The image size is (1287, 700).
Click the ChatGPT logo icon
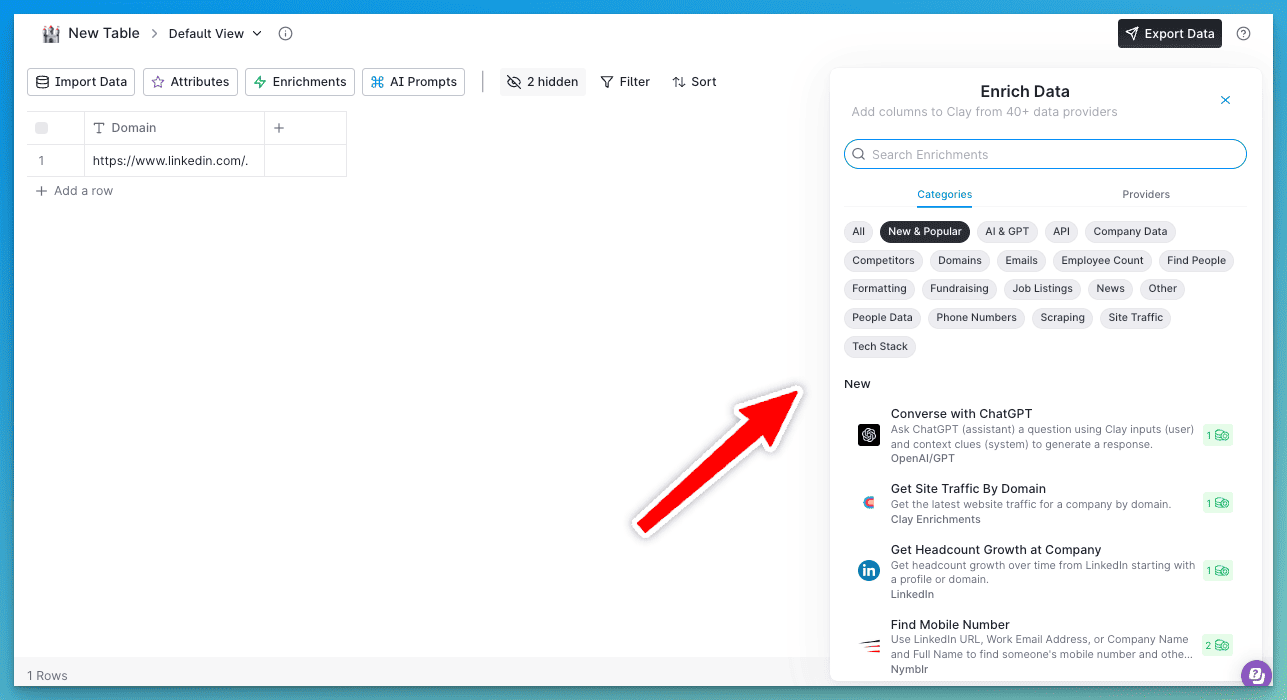point(868,435)
